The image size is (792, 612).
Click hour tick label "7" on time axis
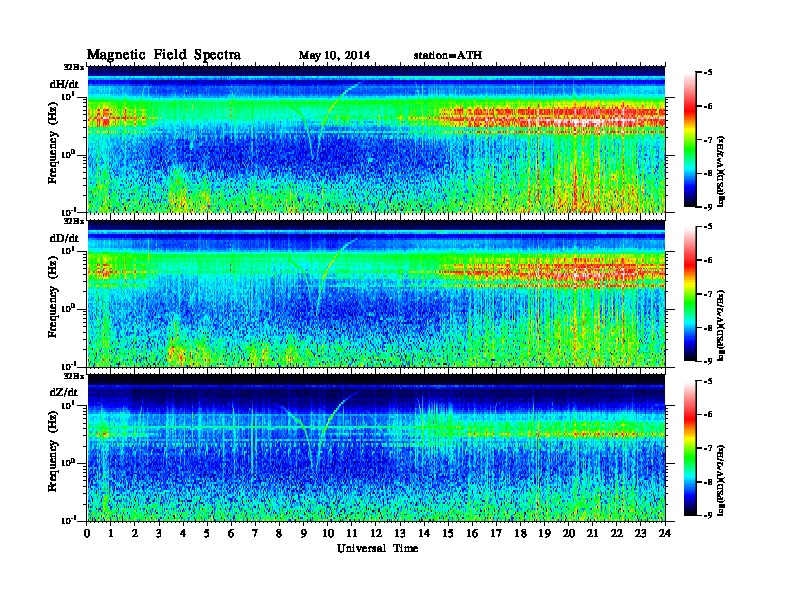pyautogui.click(x=256, y=533)
